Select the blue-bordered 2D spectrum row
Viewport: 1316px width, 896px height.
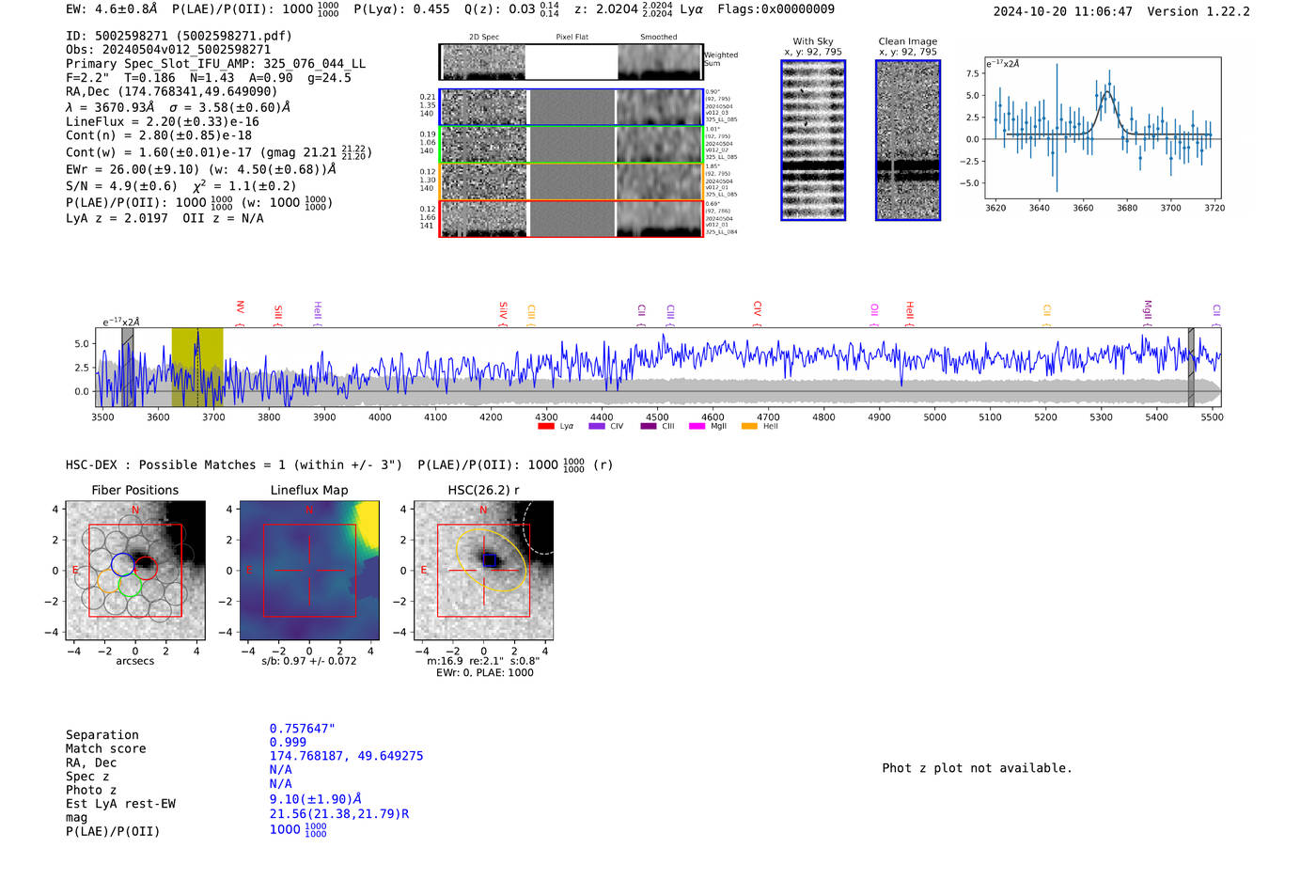tap(571, 107)
